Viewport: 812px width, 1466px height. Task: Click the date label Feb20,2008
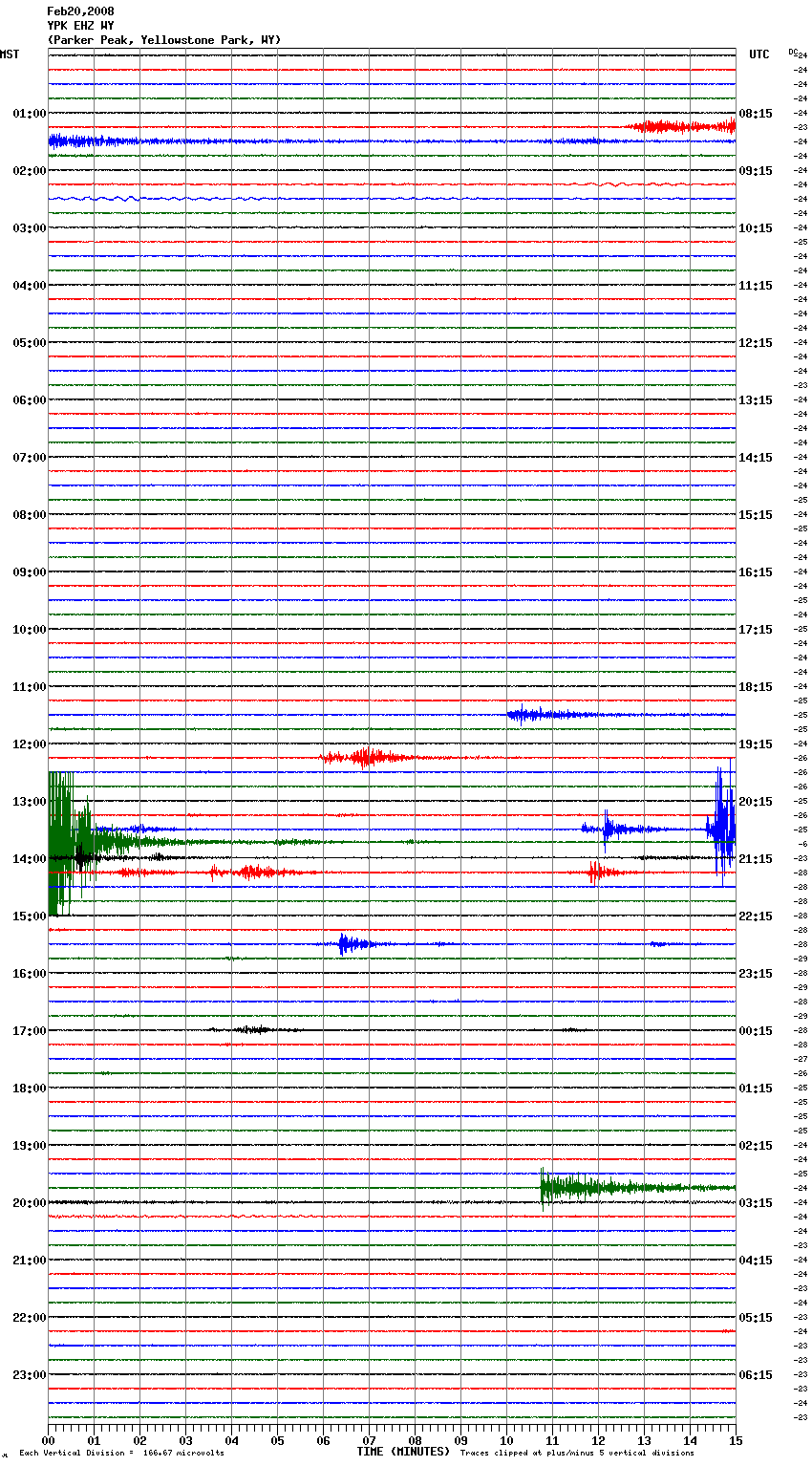pyautogui.click(x=80, y=11)
